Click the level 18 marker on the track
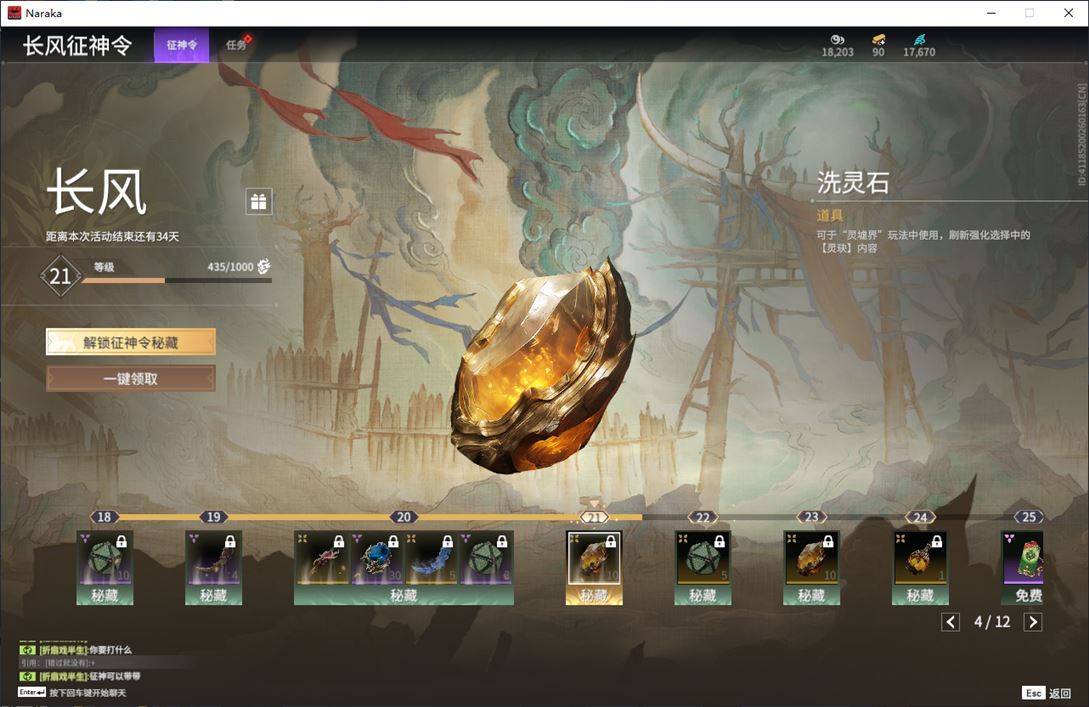The image size is (1089, 707). (x=104, y=517)
